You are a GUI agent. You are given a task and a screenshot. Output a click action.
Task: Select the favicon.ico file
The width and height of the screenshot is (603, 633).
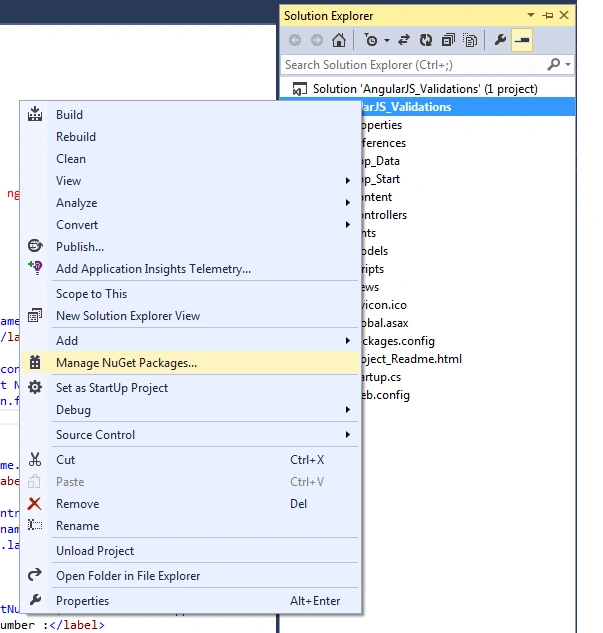(384, 305)
